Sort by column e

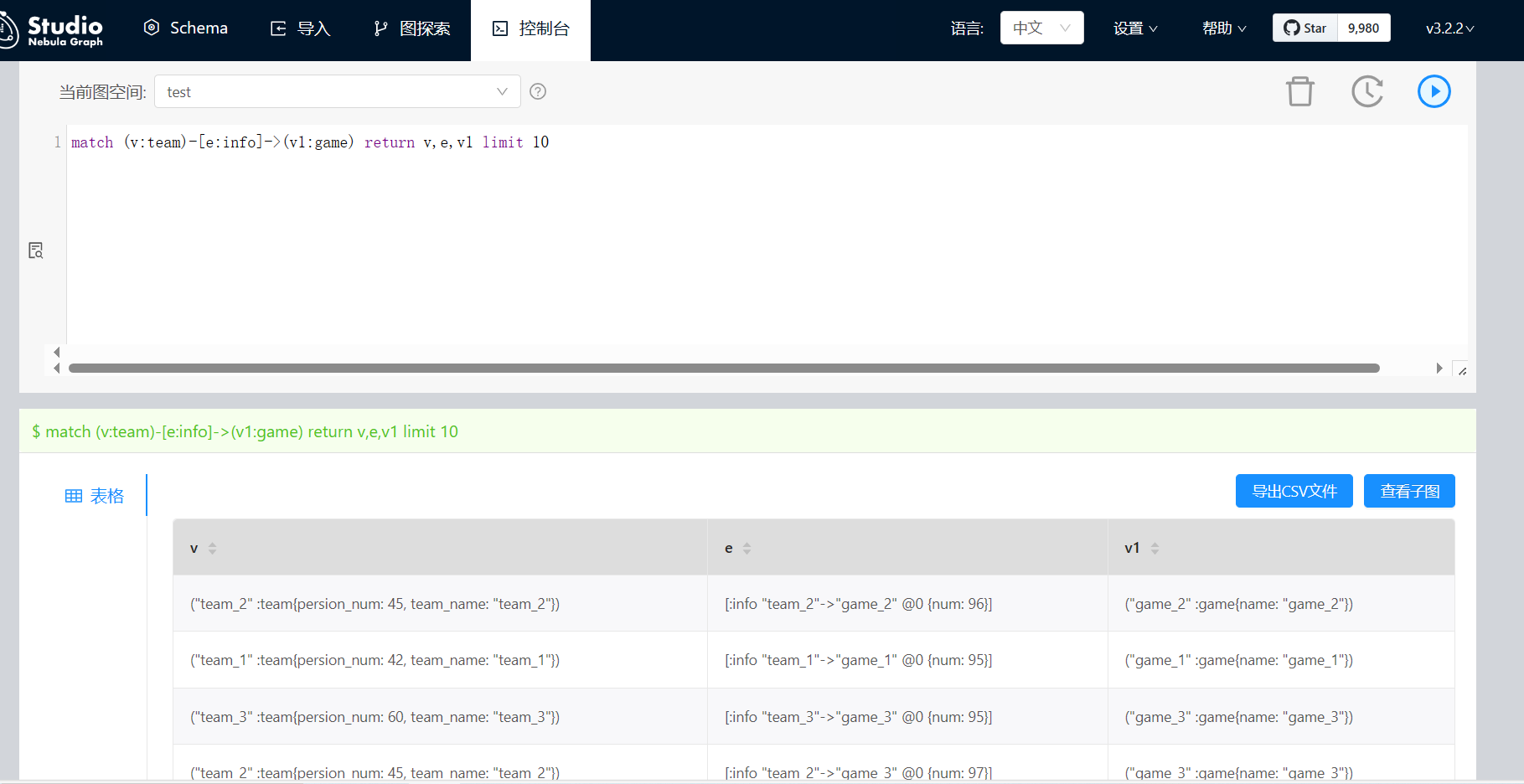click(747, 549)
